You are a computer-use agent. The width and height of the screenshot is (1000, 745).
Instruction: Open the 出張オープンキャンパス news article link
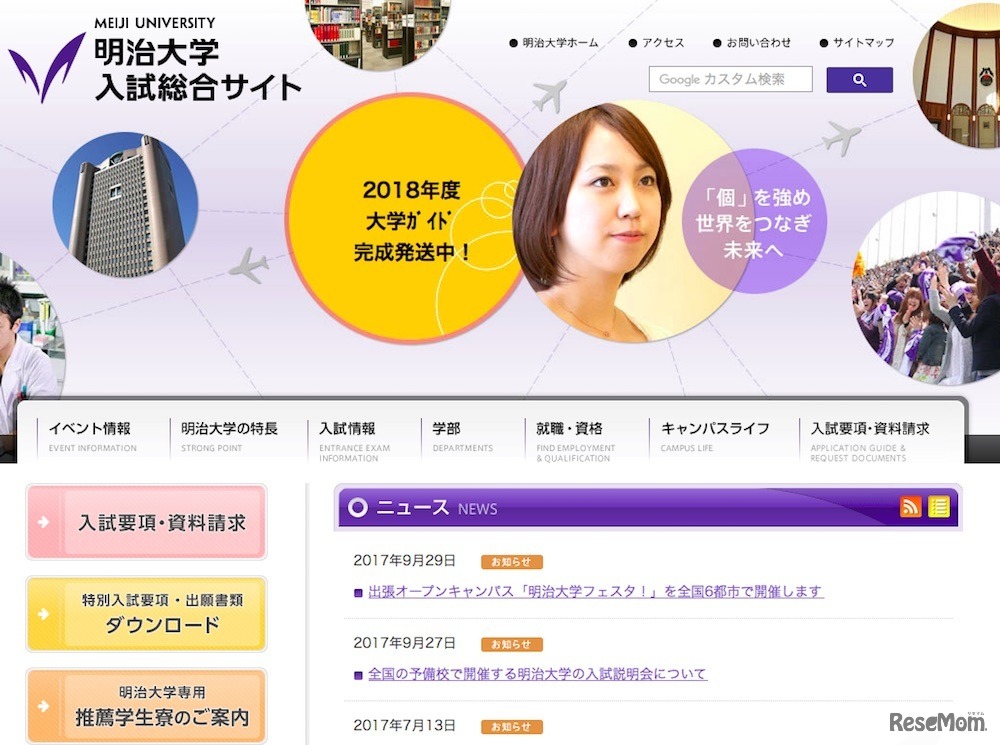tap(595, 592)
